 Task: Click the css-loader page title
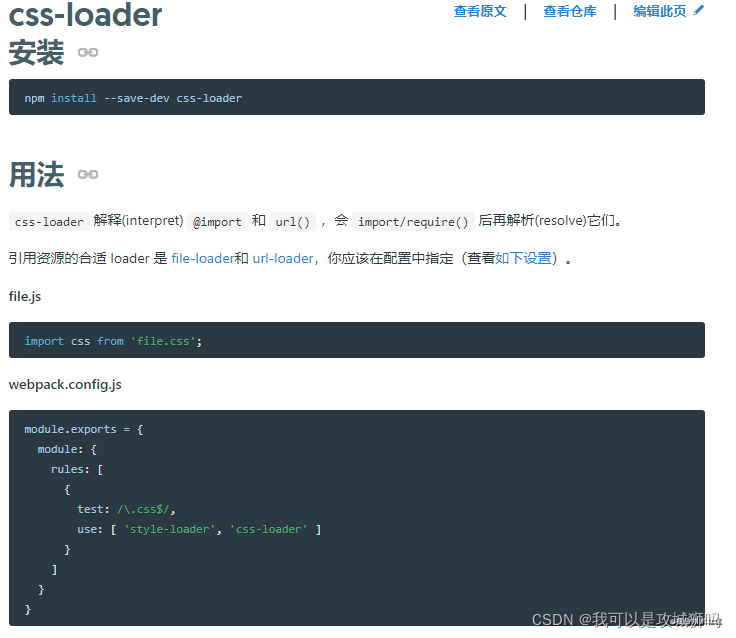[85, 15]
